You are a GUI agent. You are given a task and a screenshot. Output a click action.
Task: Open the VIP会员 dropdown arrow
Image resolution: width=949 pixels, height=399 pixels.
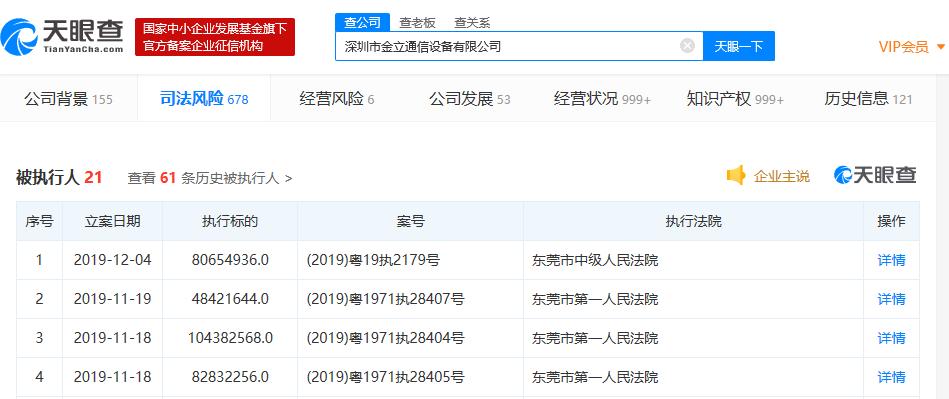940,46
